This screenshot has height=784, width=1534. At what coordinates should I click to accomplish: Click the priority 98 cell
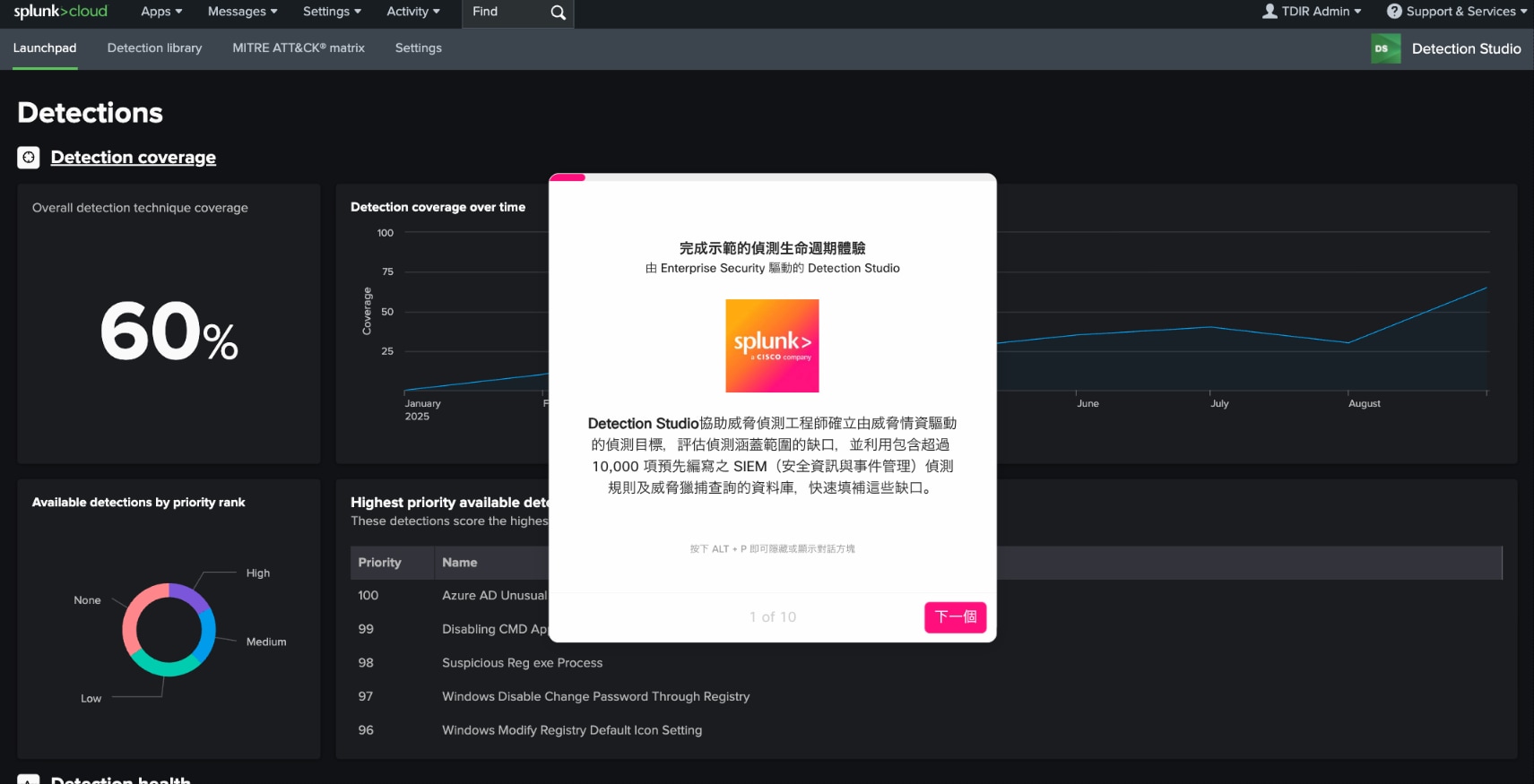click(366, 663)
